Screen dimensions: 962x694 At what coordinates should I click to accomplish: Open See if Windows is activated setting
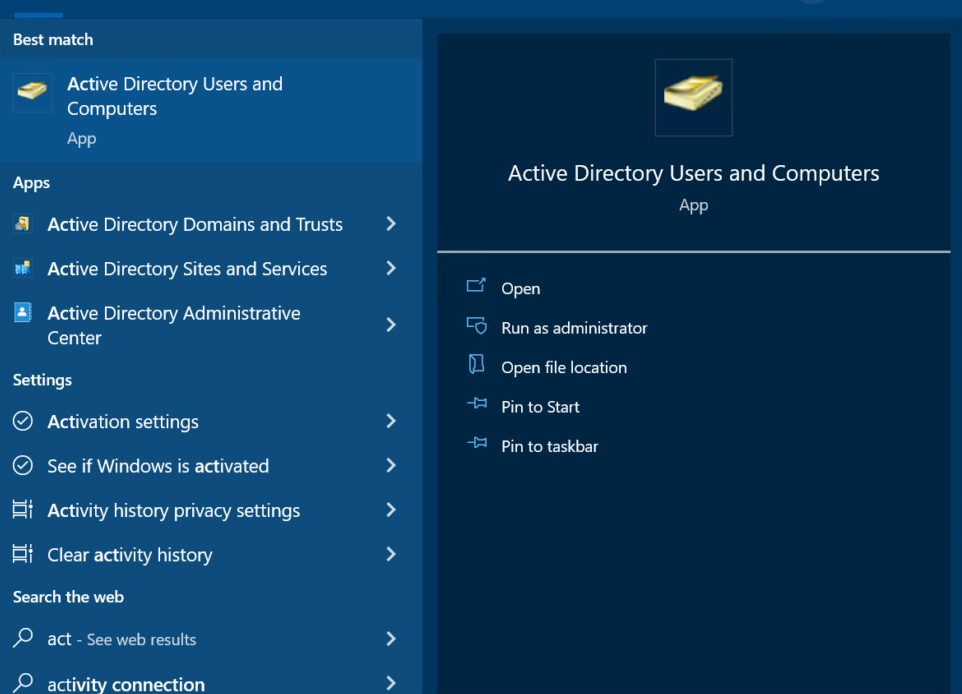coord(158,466)
